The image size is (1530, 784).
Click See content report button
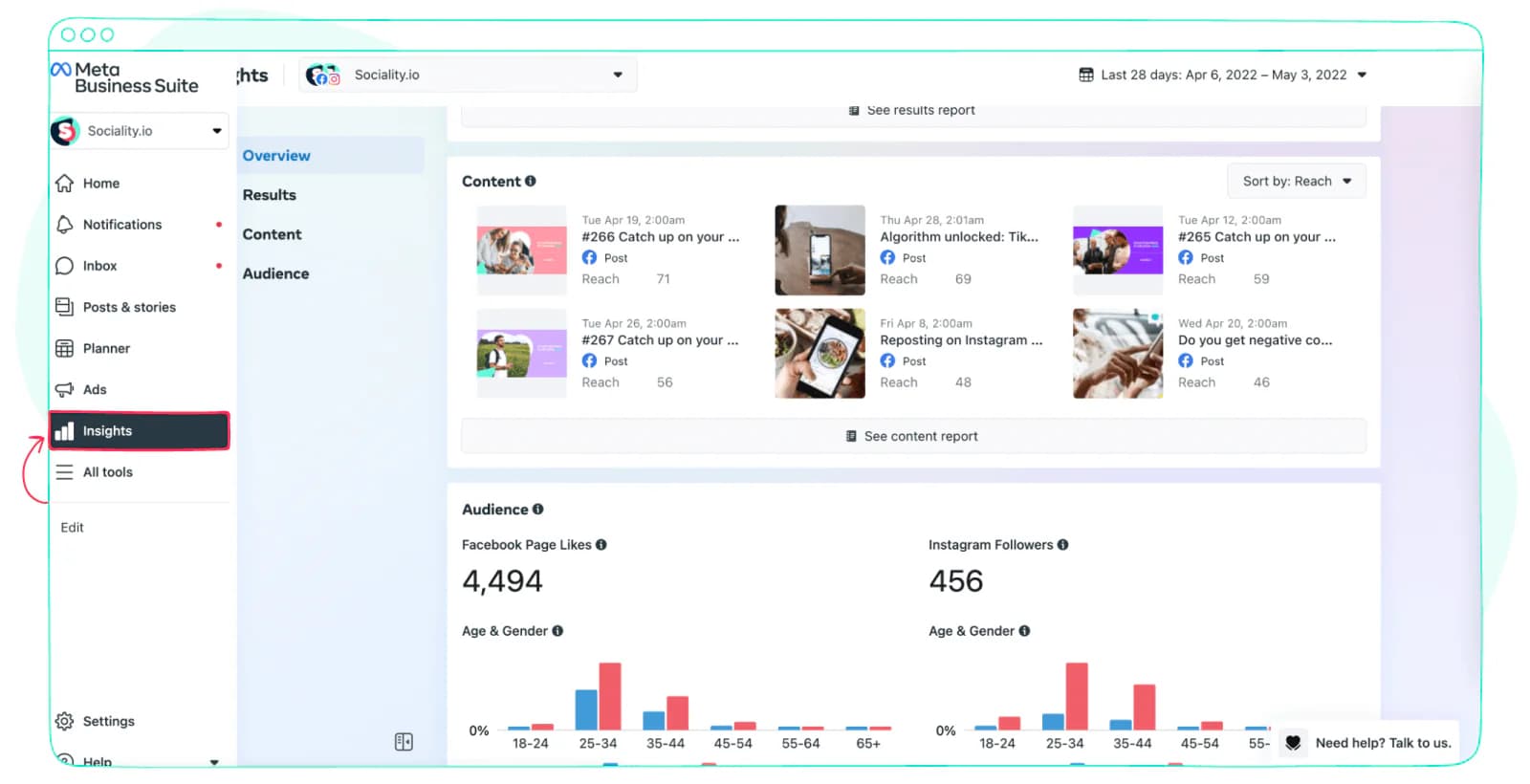point(913,436)
